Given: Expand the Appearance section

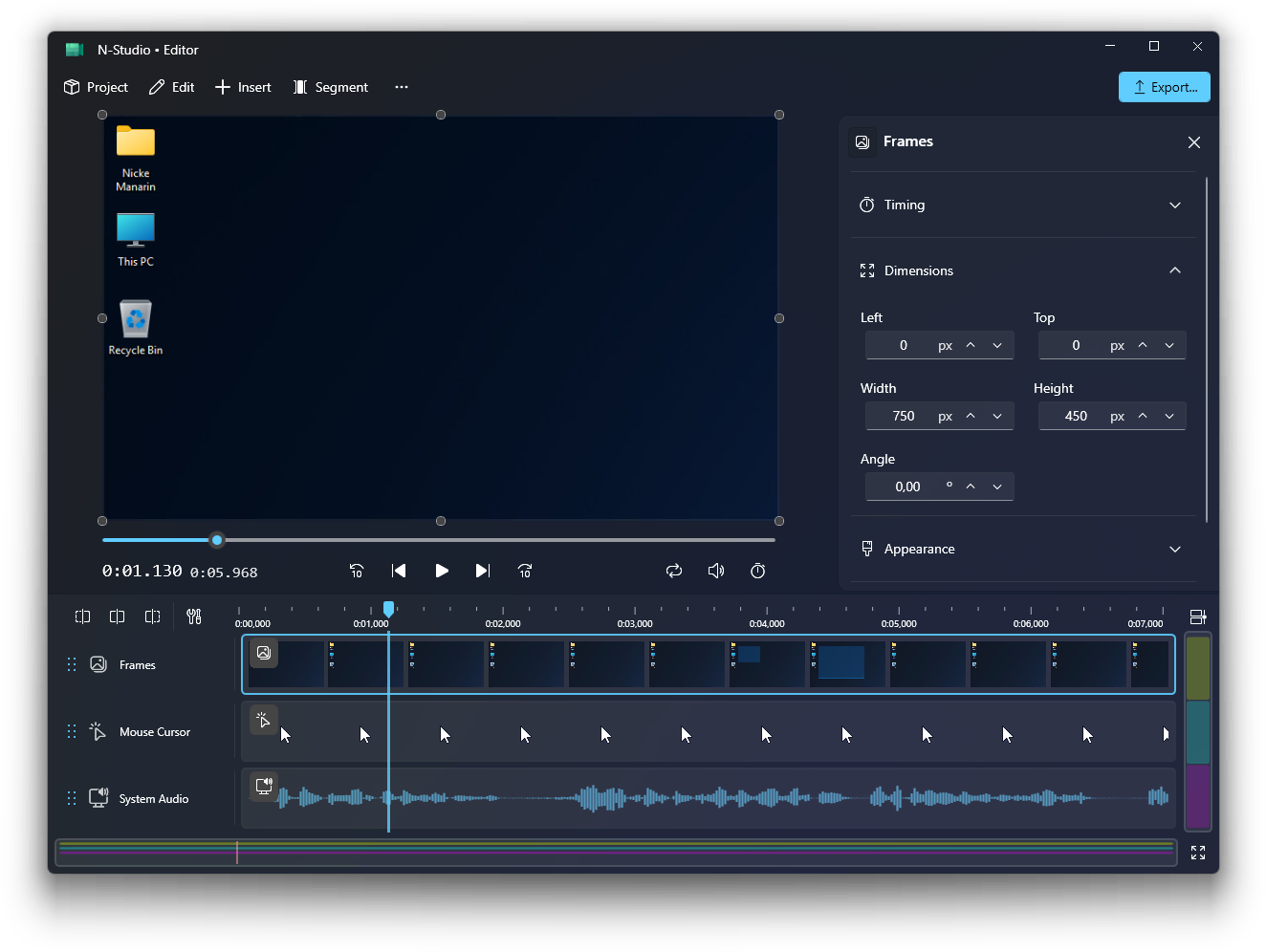Looking at the screenshot, I should point(1023,549).
